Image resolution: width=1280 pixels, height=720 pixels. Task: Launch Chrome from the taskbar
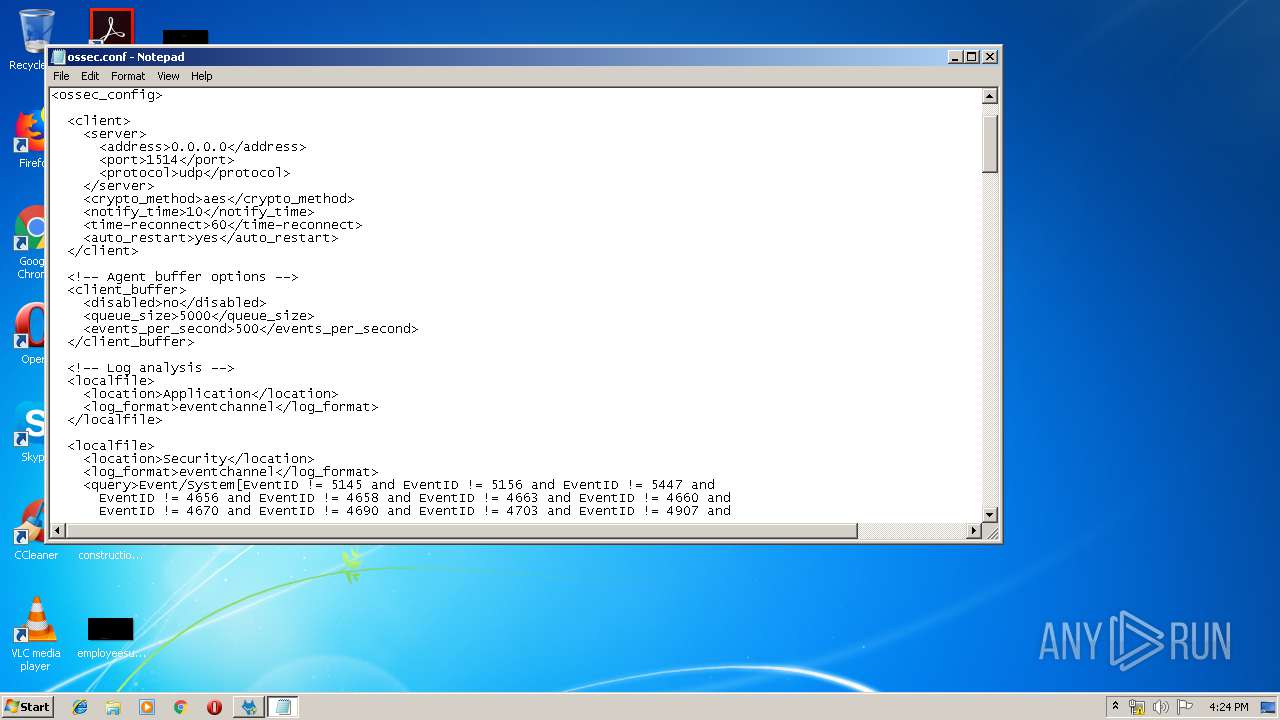[180, 707]
